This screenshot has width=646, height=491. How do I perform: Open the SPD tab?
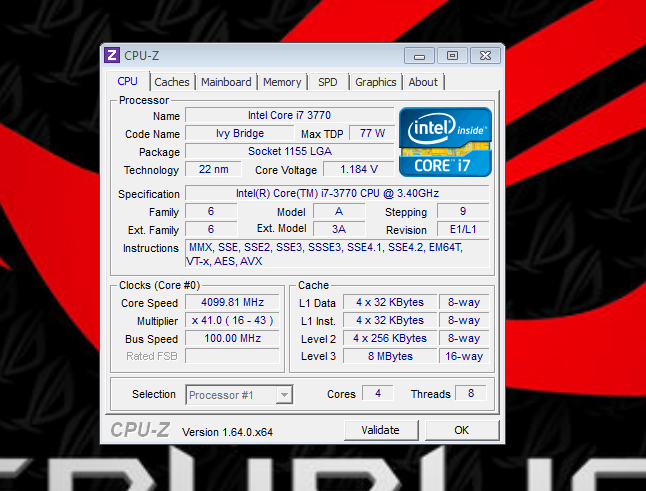pyautogui.click(x=328, y=82)
